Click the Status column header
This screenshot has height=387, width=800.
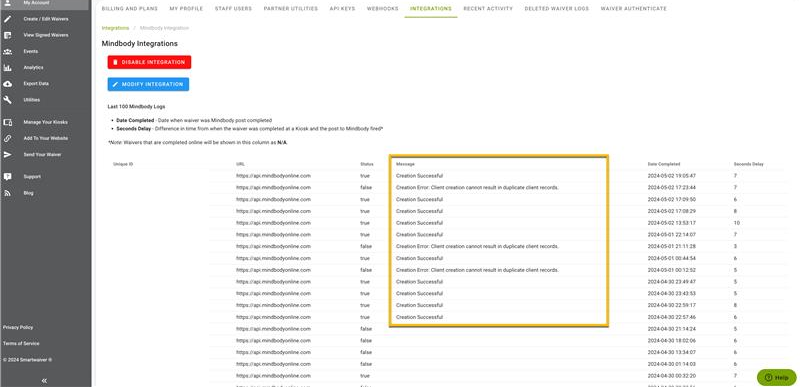tap(367, 164)
